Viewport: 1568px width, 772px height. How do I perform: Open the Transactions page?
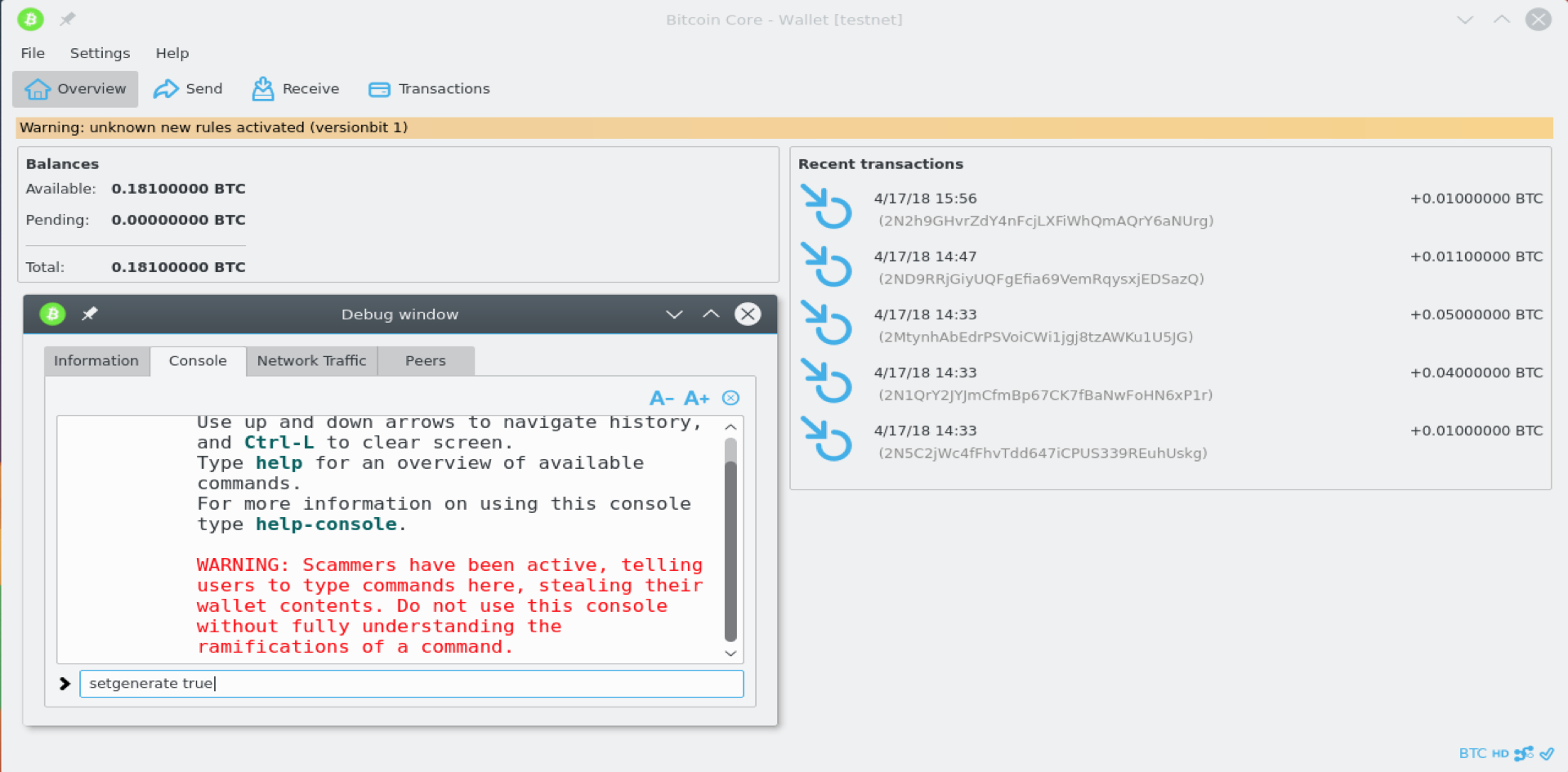(429, 89)
